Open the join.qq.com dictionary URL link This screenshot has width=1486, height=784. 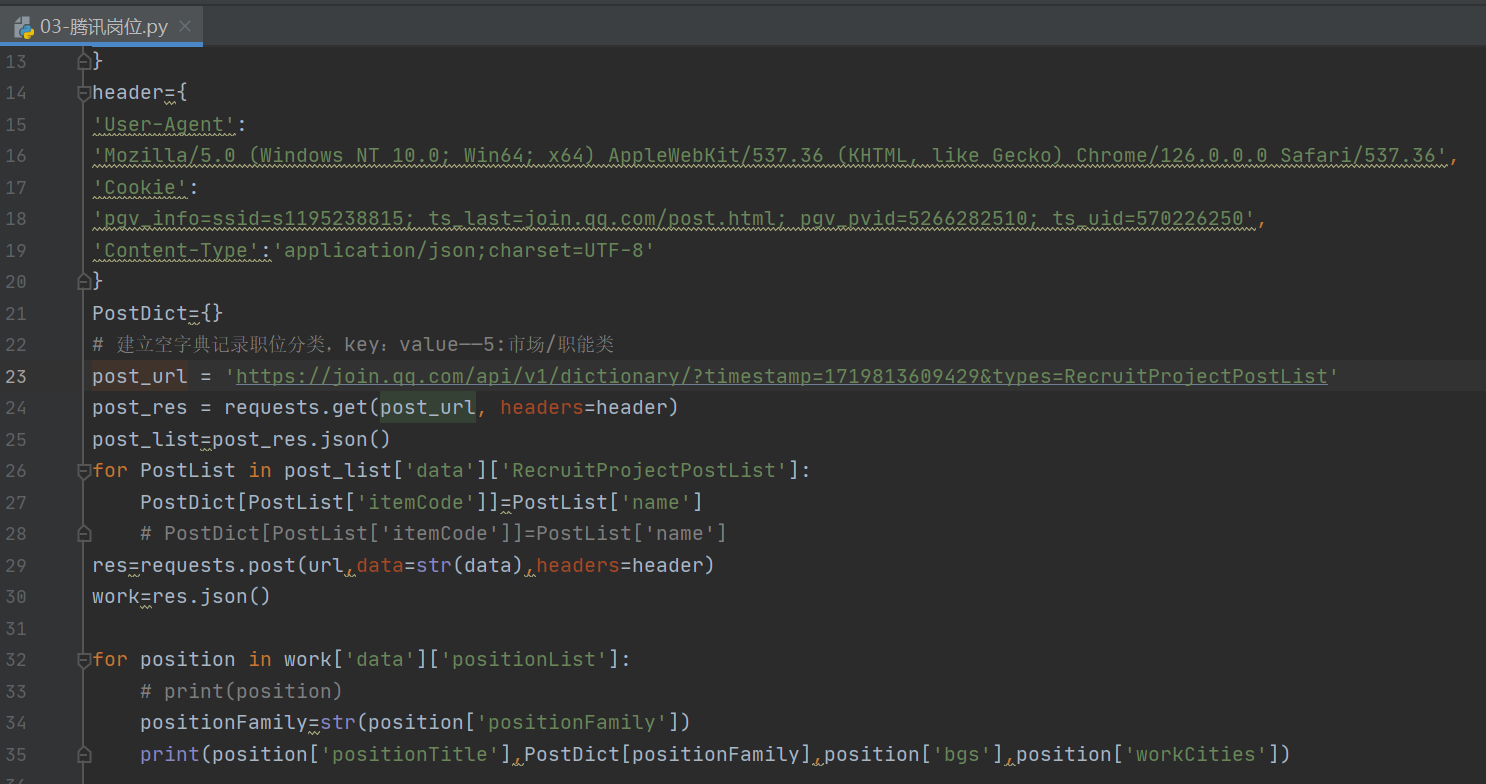(781, 376)
